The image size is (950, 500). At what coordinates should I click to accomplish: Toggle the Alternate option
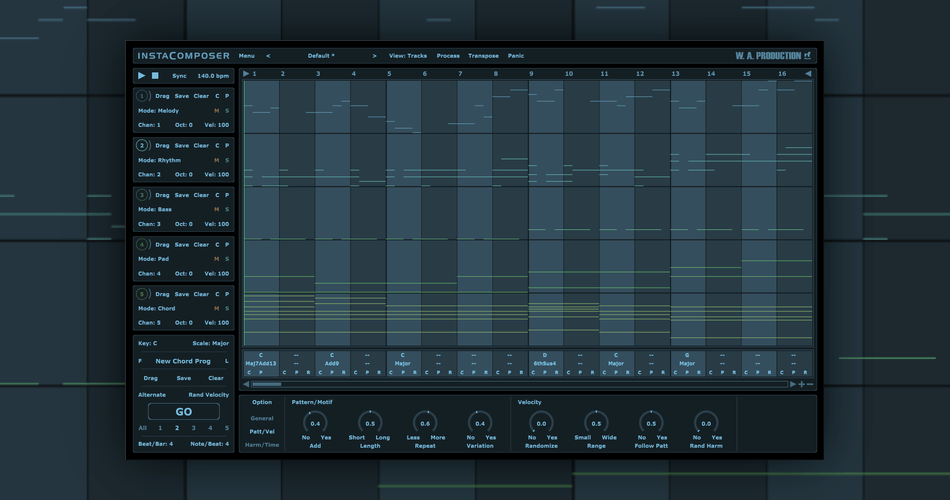click(x=152, y=395)
